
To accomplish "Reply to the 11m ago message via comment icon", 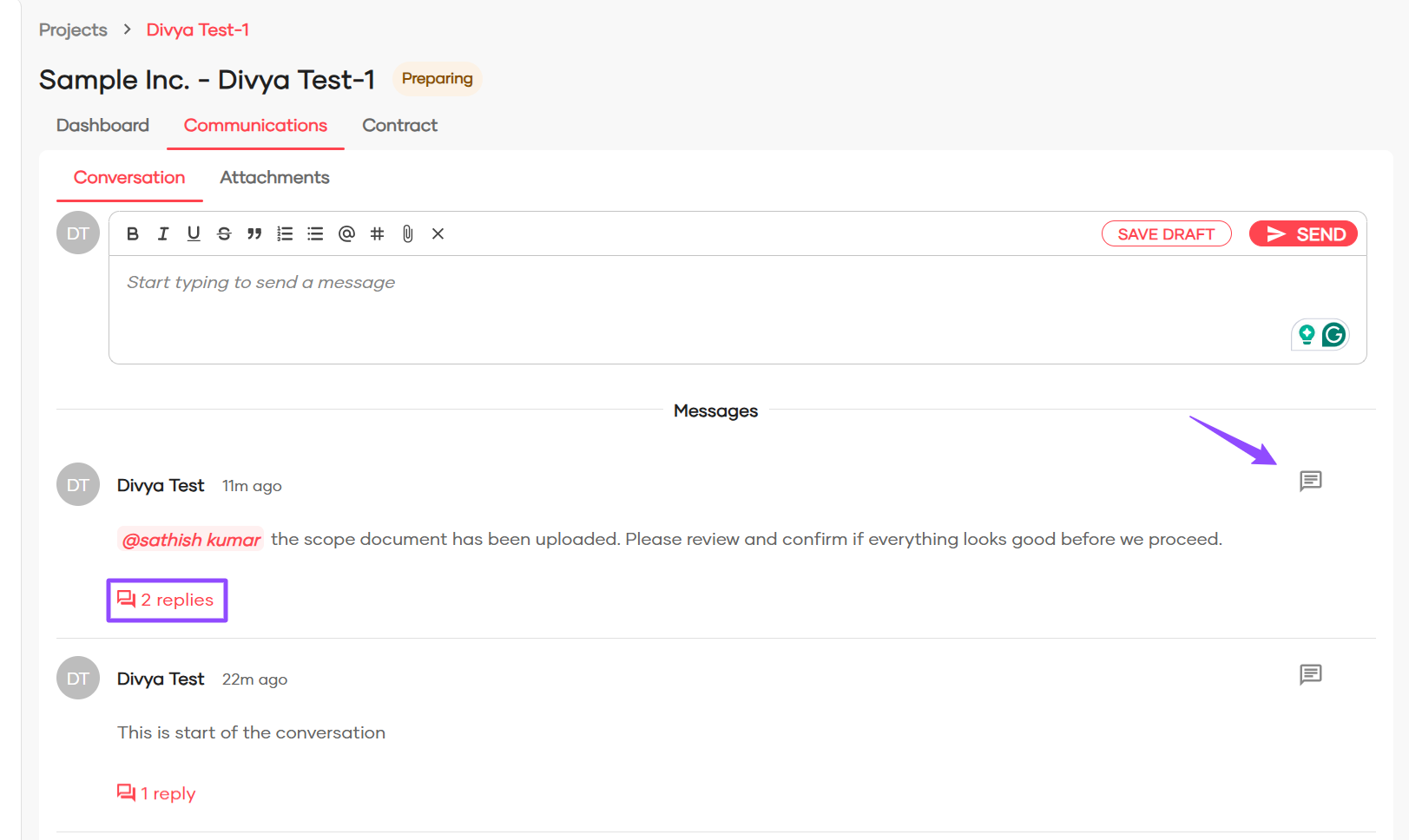I will click(1310, 481).
